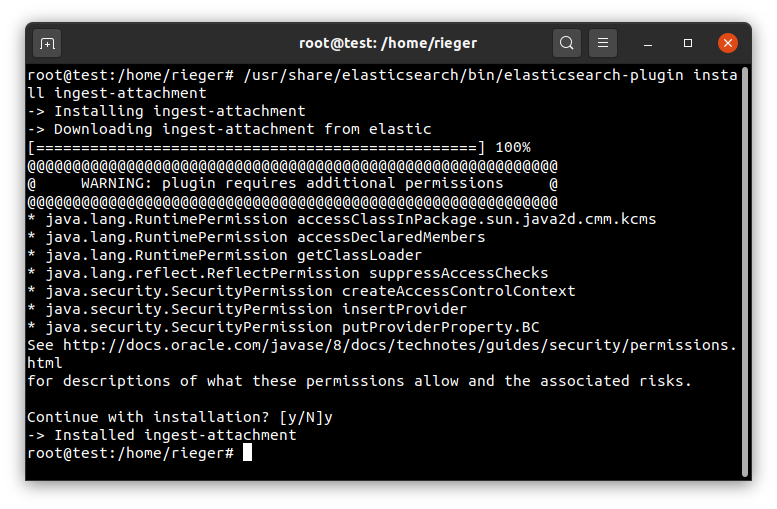Click the terminal vertical scrollbar
The width and height of the screenshot is (777, 509).
[744, 272]
